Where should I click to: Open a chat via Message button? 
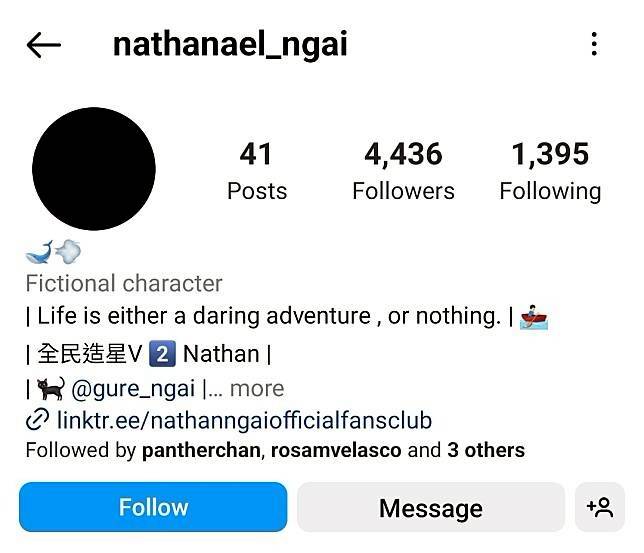(431, 507)
